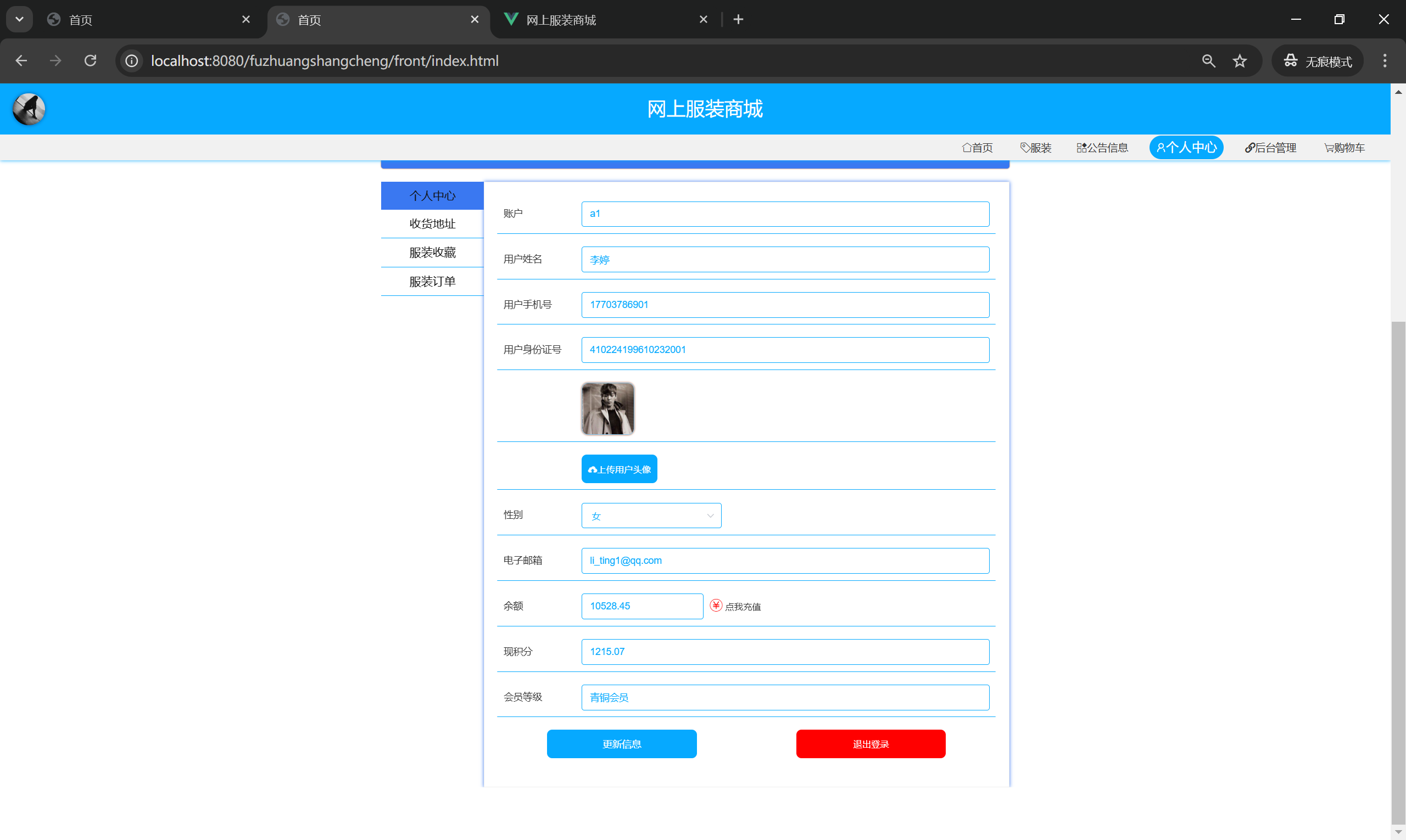Click the 现积分 input field
Screen dimensions: 1406x840
pyautogui.click(x=785, y=652)
